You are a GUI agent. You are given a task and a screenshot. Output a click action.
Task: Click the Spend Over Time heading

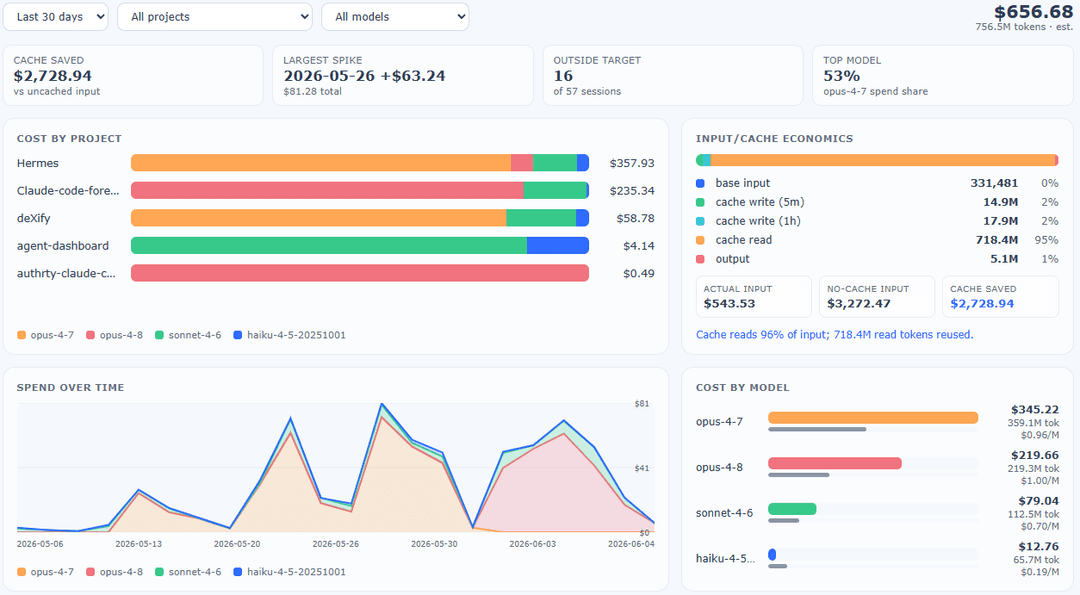pyautogui.click(x=70, y=388)
